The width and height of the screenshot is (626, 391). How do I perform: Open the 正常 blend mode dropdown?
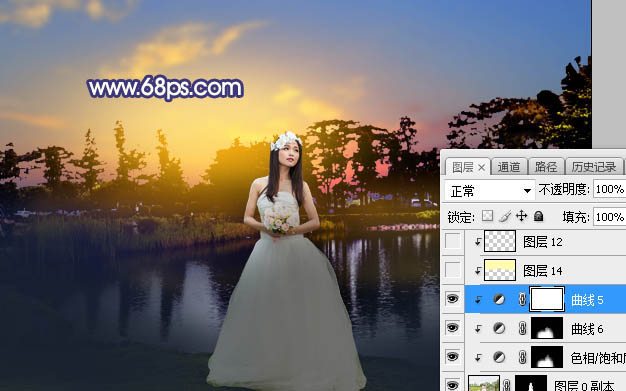[490, 191]
